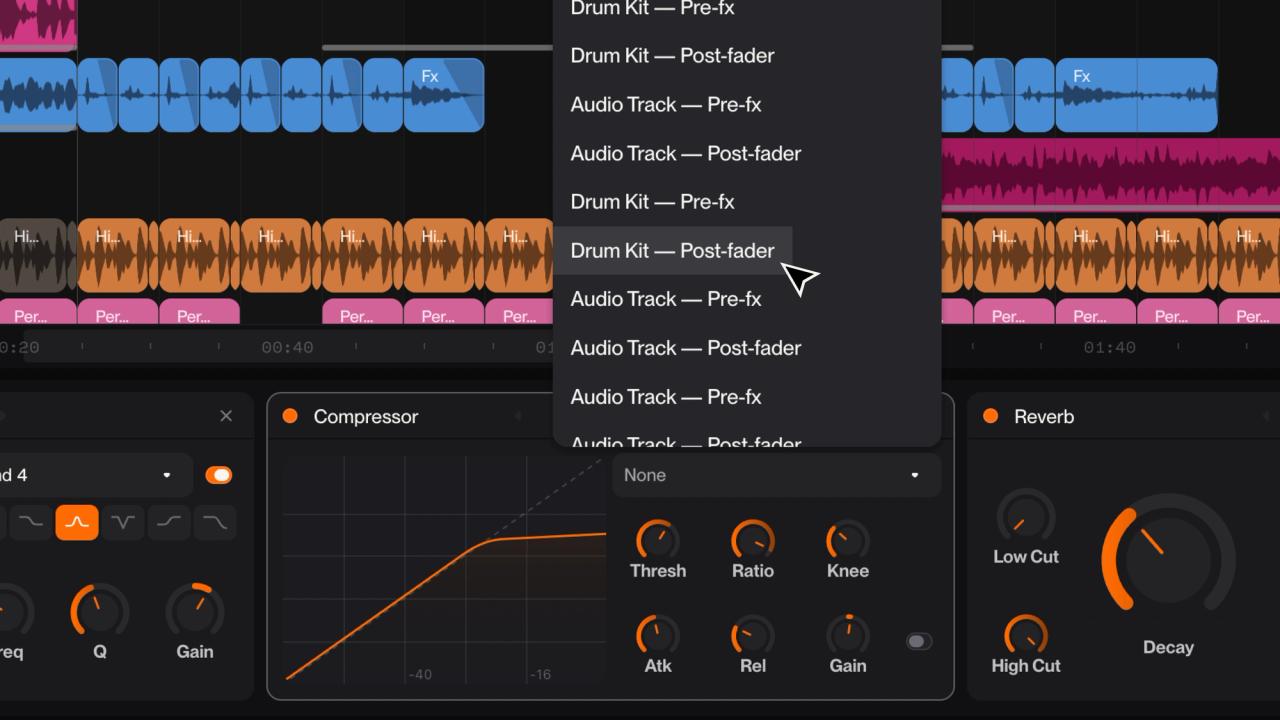This screenshot has width=1280, height=720.
Task: Click the Knee knob
Action: [x=848, y=540]
